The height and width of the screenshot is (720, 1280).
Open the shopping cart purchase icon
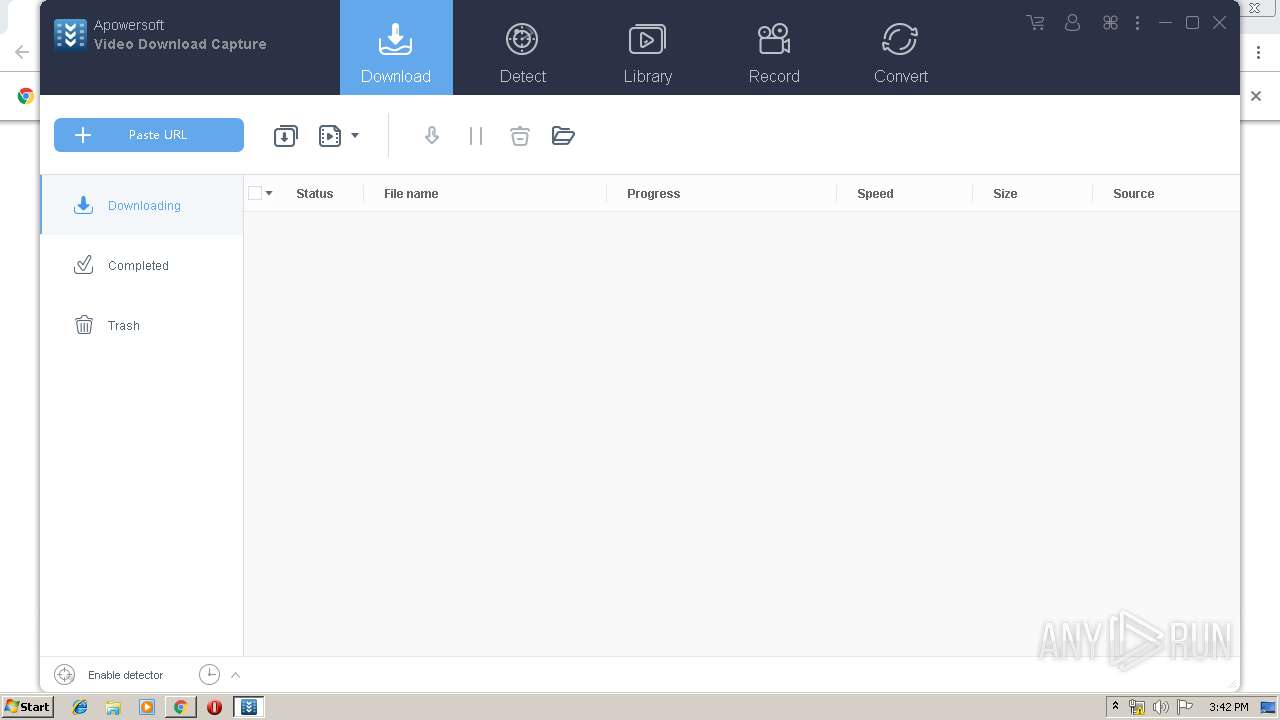click(x=1036, y=22)
